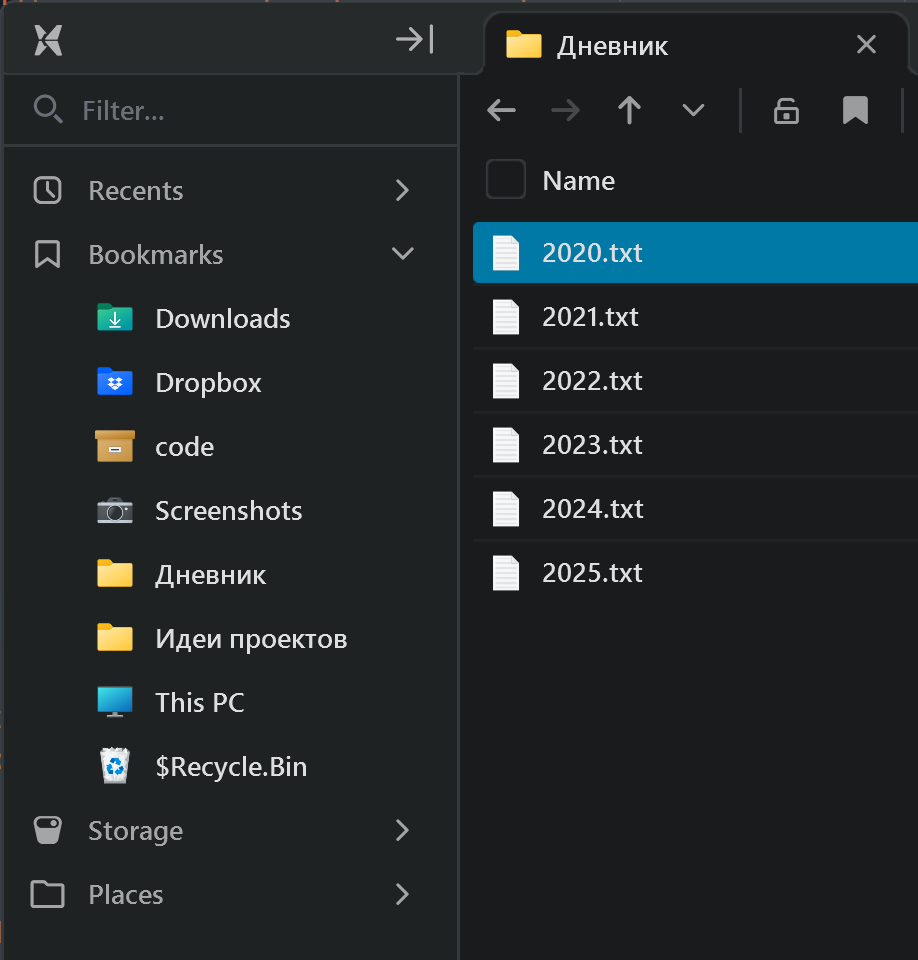Expand the Storage section
Viewport: 918px width, 960px height.
click(x=402, y=831)
